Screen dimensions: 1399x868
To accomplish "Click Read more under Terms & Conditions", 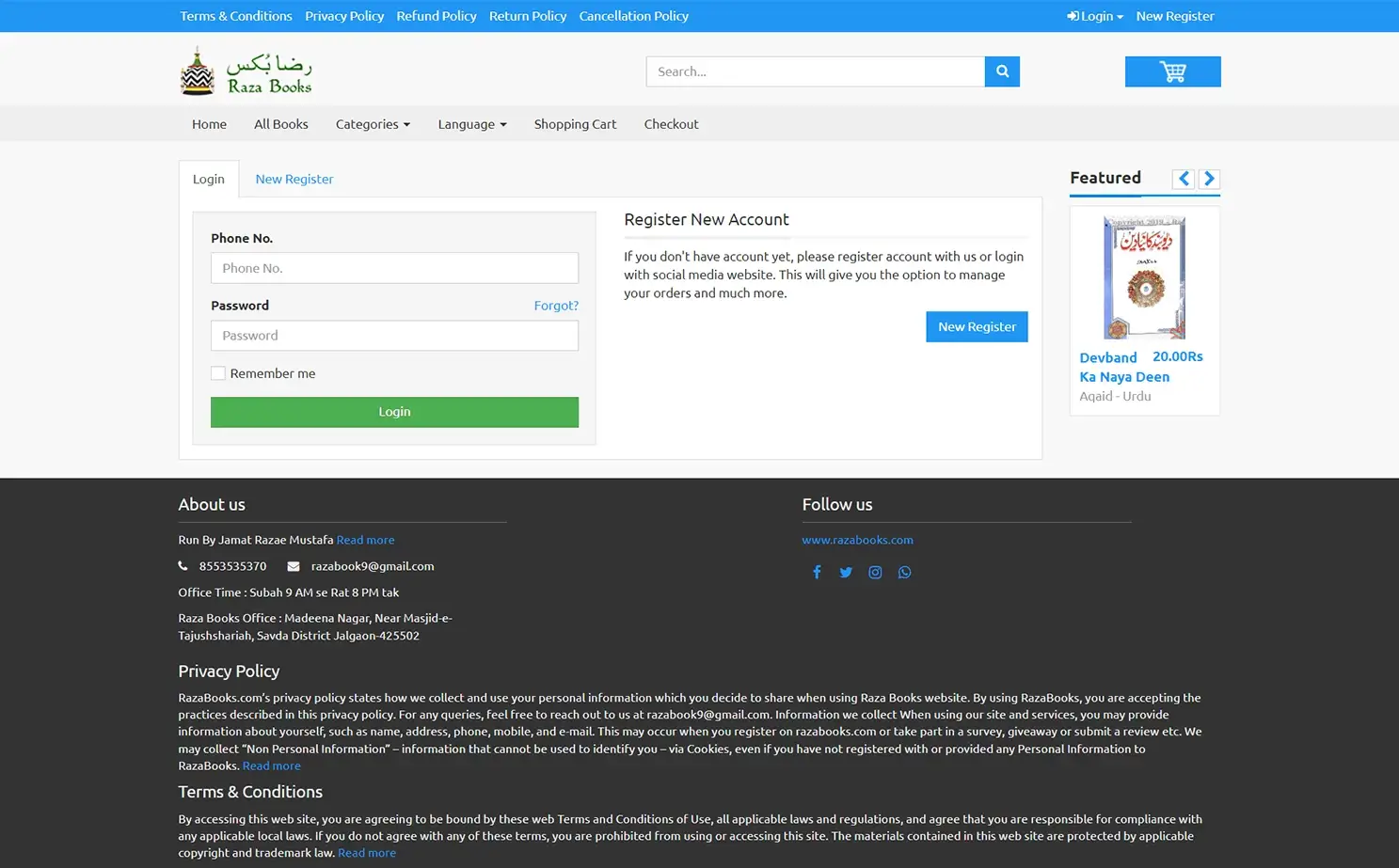I will tap(367, 852).
